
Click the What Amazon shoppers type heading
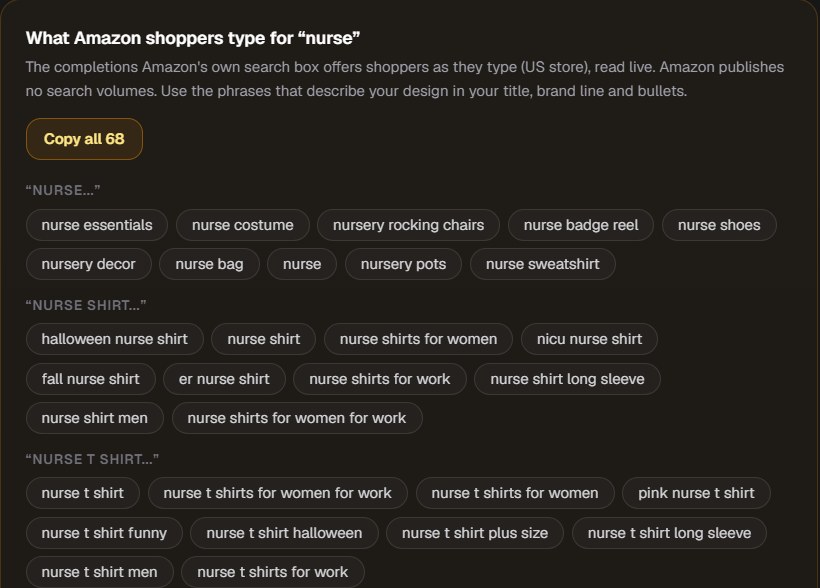[193, 38]
